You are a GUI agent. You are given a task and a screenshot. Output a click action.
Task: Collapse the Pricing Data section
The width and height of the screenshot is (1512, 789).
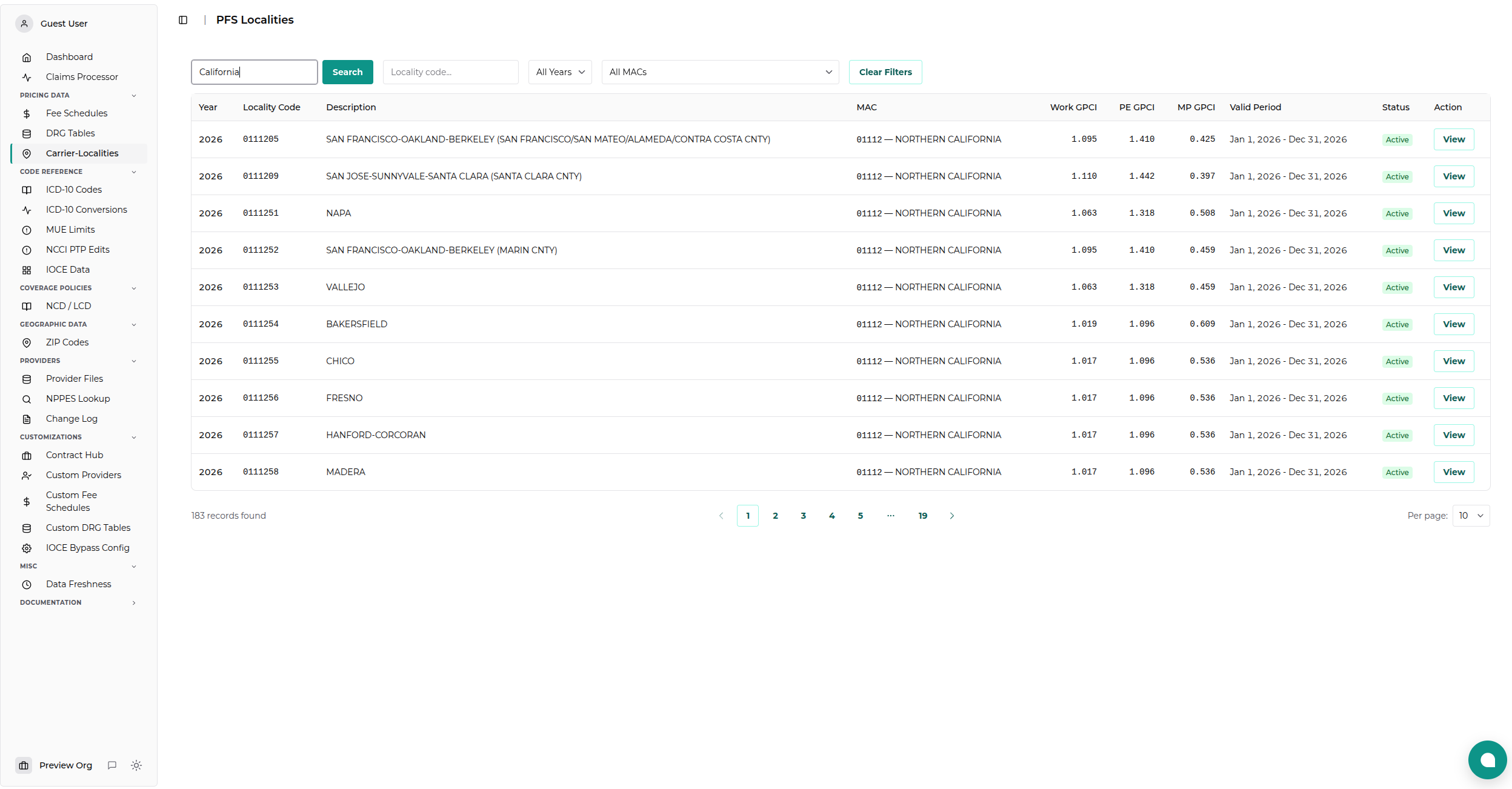click(134, 96)
